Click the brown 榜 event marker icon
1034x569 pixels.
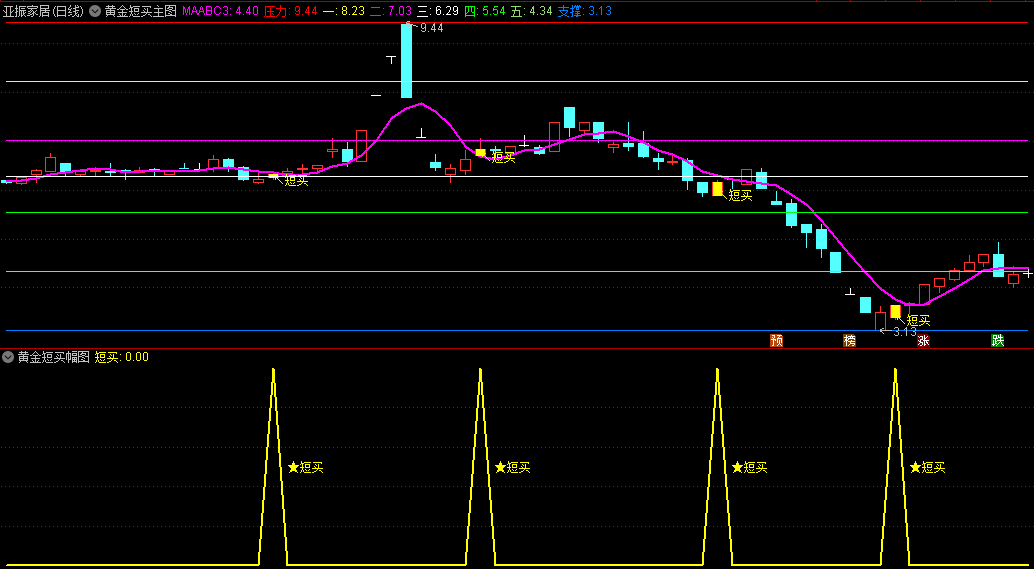pyautogui.click(x=849, y=340)
